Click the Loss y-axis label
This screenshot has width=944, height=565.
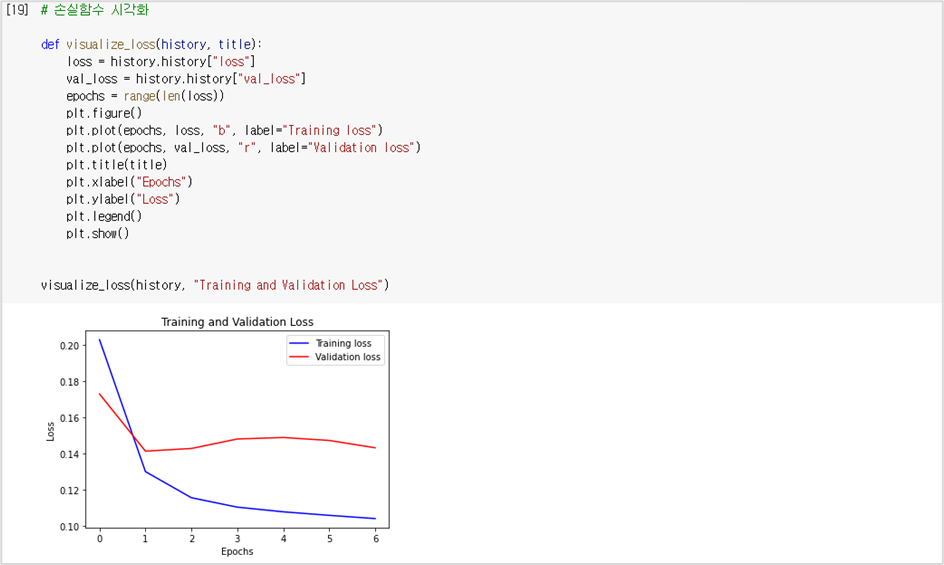(51, 431)
